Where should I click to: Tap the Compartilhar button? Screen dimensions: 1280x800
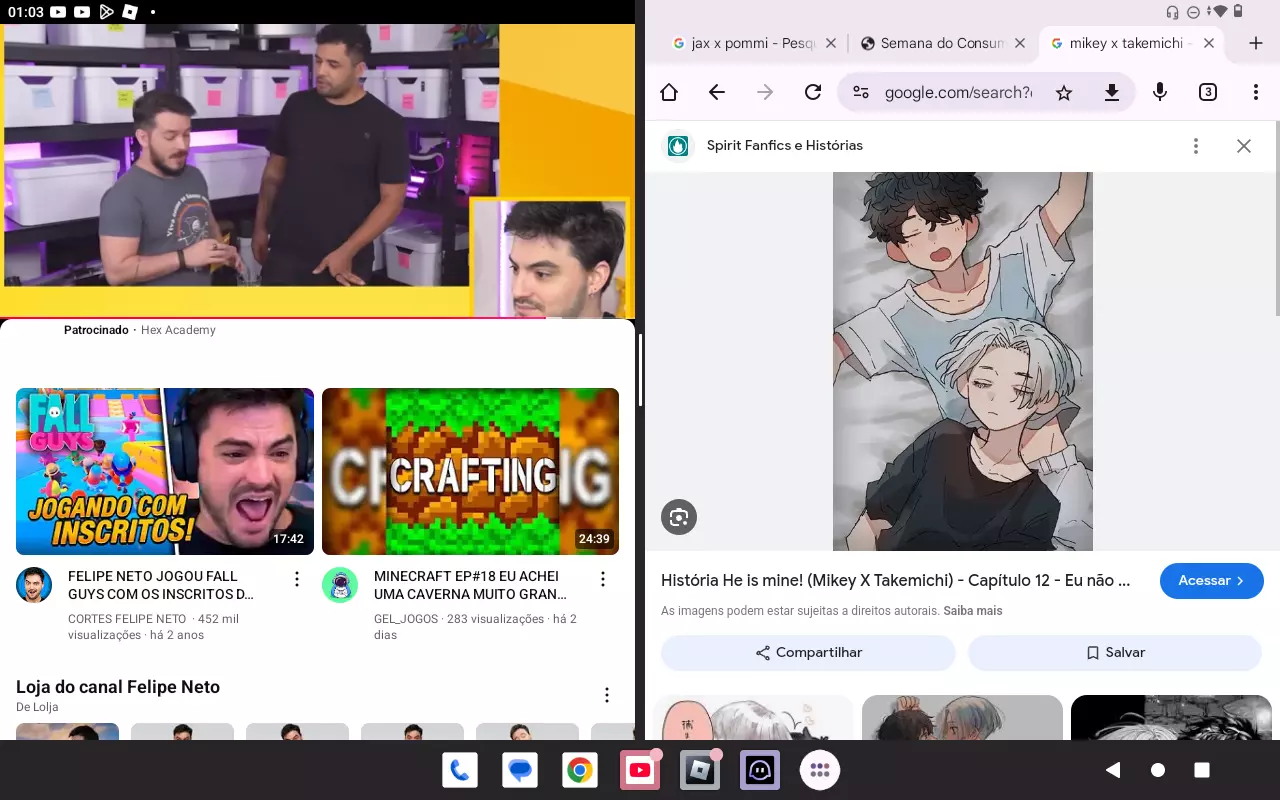[x=808, y=653]
